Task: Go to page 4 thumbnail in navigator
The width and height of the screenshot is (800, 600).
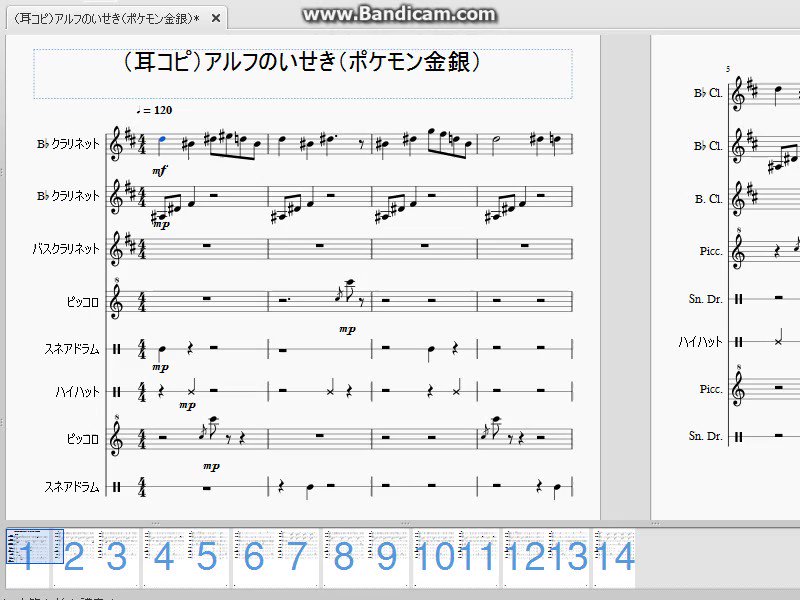Action: click(163, 558)
